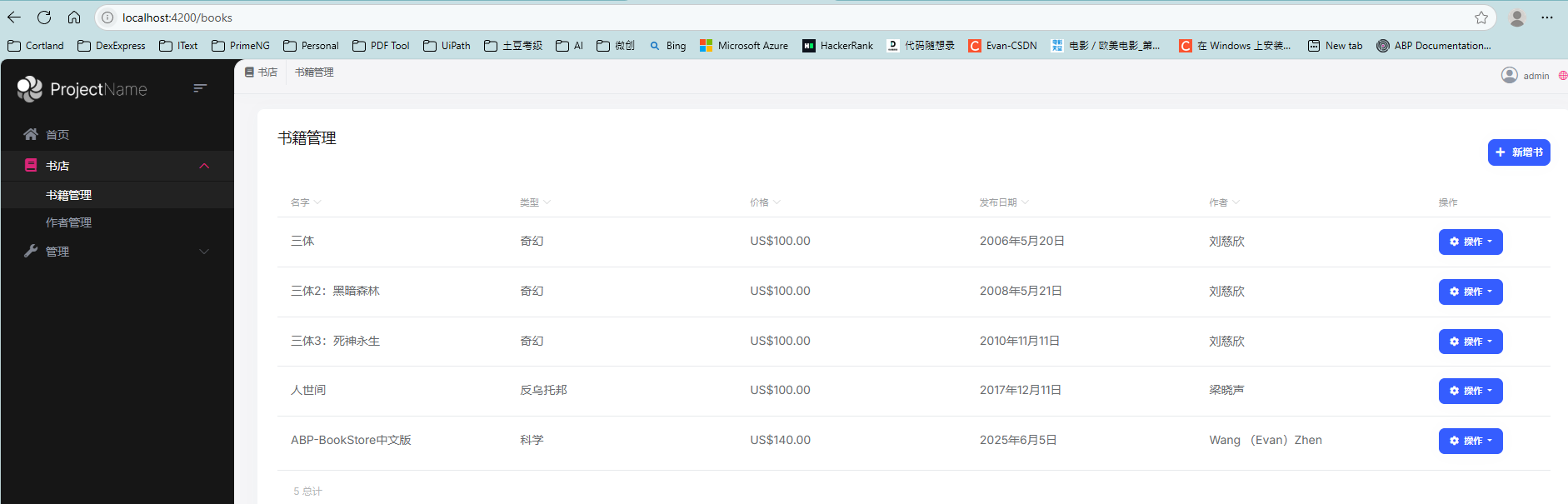Screen dimensions: 1568x504
Task: Open the 代码随想录 bookmark
Action: coord(921,46)
